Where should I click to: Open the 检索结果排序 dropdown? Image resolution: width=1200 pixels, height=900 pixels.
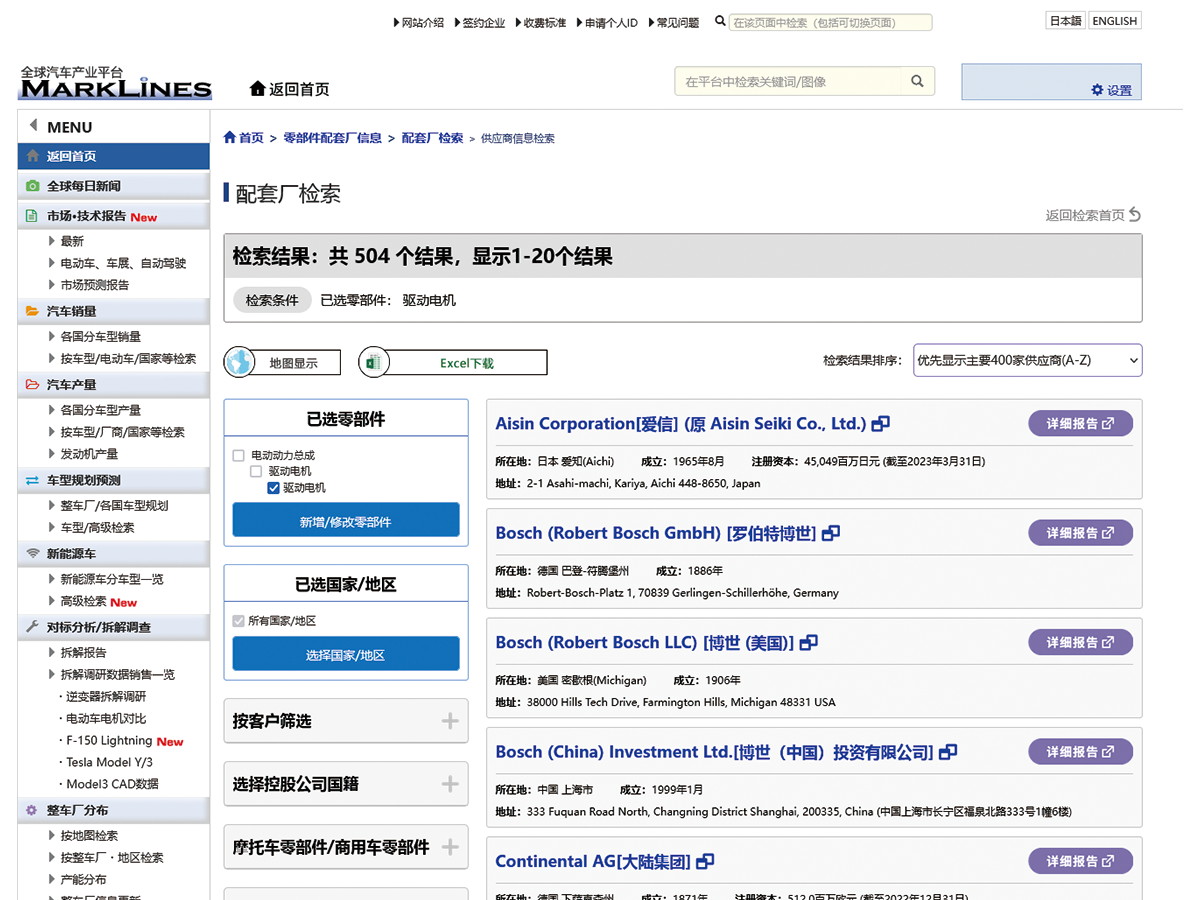[x=1027, y=361]
